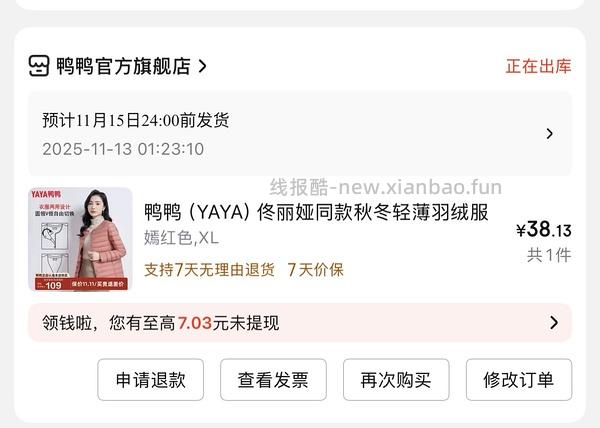This screenshot has height=428, width=600.
Task: Click the 修改订单 button
Action: coord(519,380)
